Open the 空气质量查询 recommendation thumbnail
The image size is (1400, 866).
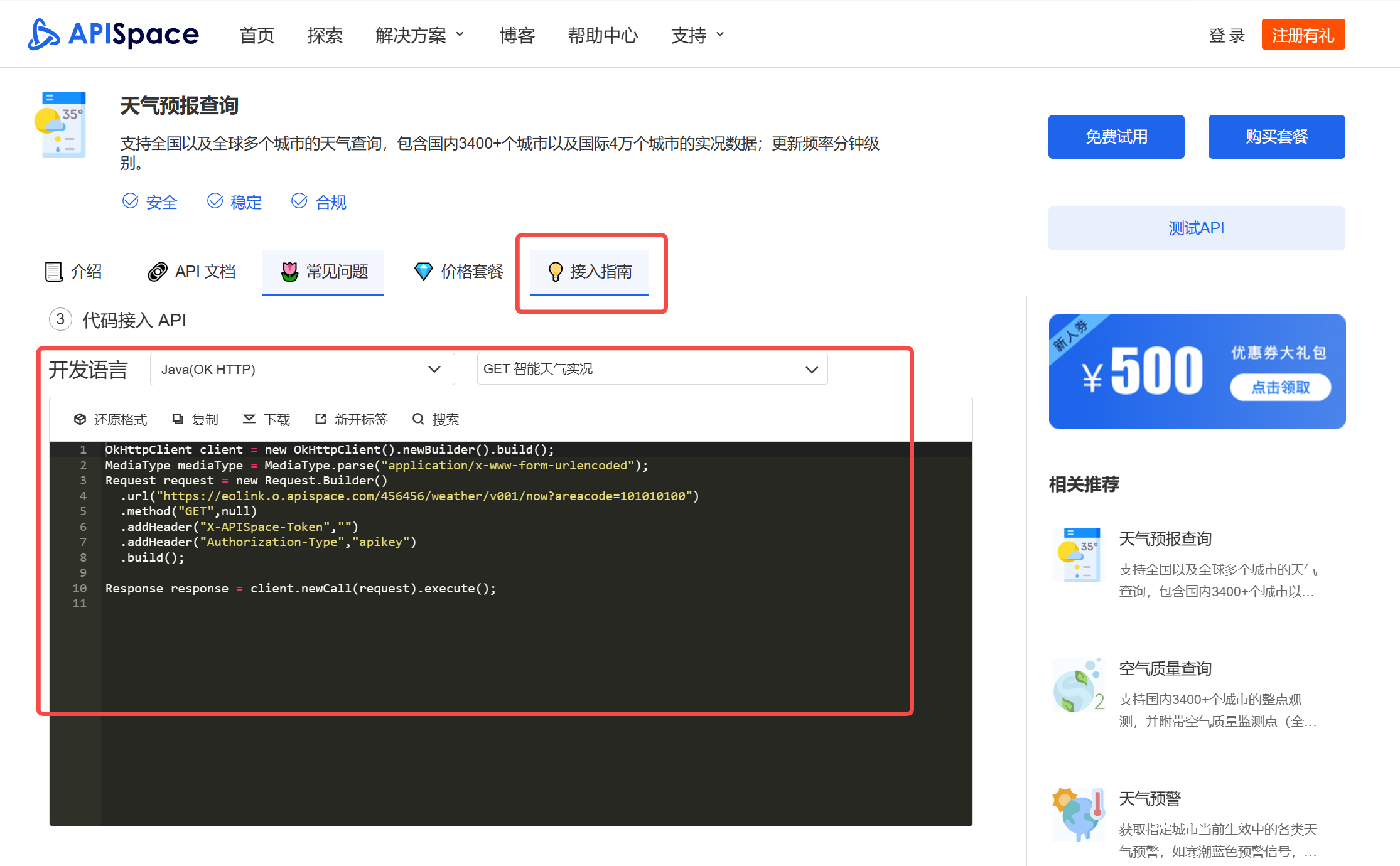[x=1078, y=685]
